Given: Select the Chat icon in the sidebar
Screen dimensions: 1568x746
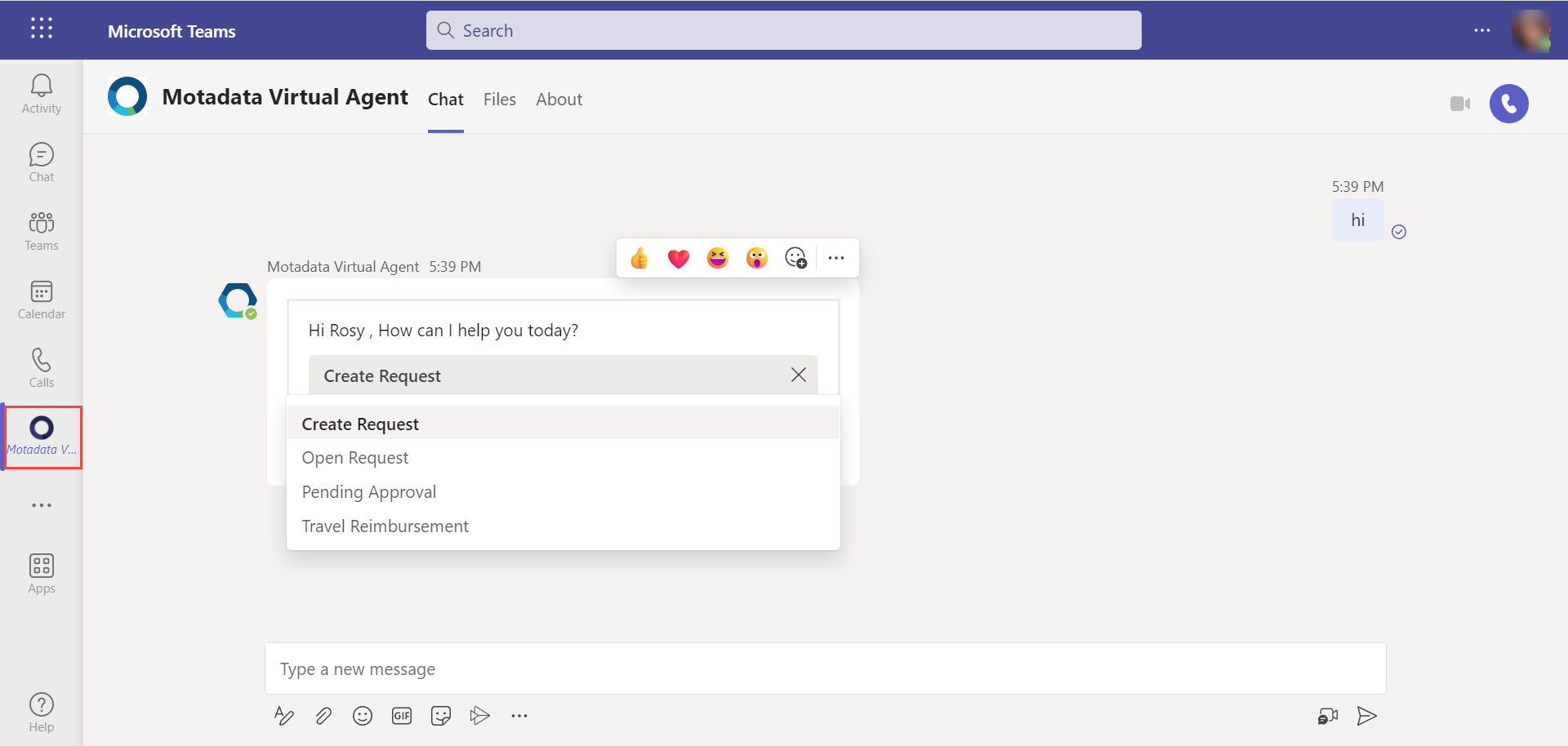Looking at the screenshot, I should tap(41, 161).
